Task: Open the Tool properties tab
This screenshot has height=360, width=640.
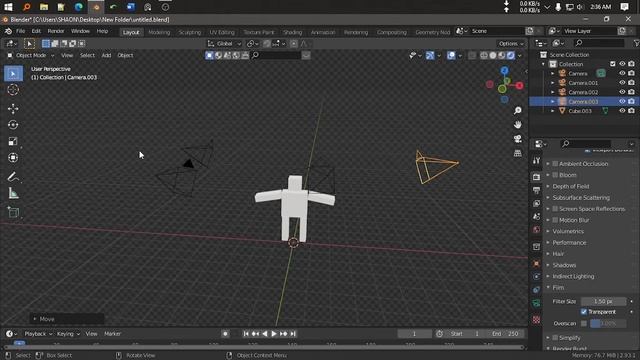Action: point(536,160)
